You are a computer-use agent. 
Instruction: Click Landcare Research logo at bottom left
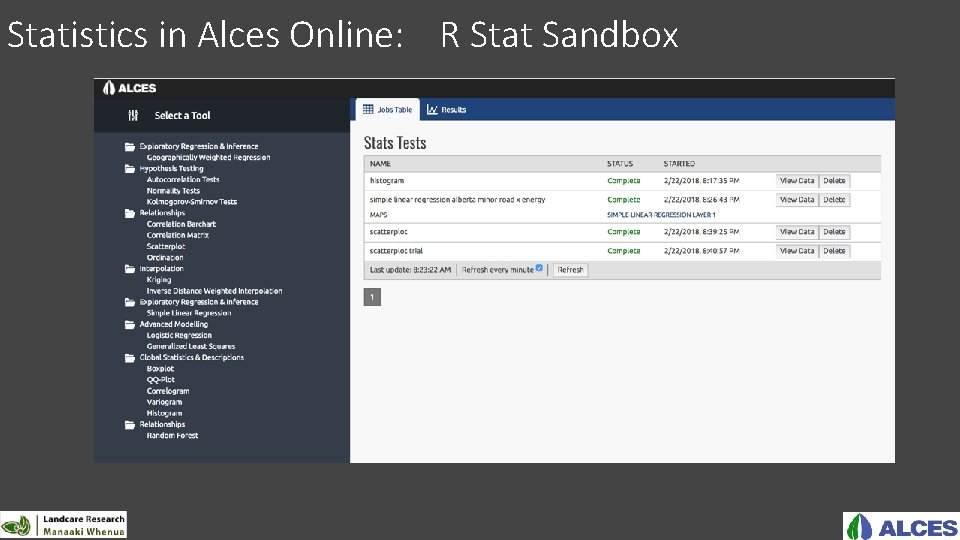tap(64, 525)
